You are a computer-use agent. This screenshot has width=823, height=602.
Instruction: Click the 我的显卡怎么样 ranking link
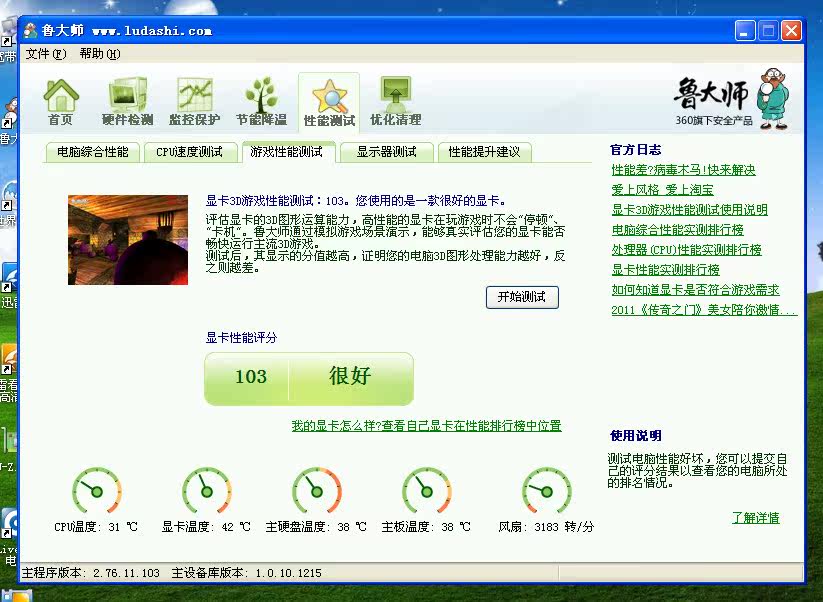(x=426, y=426)
